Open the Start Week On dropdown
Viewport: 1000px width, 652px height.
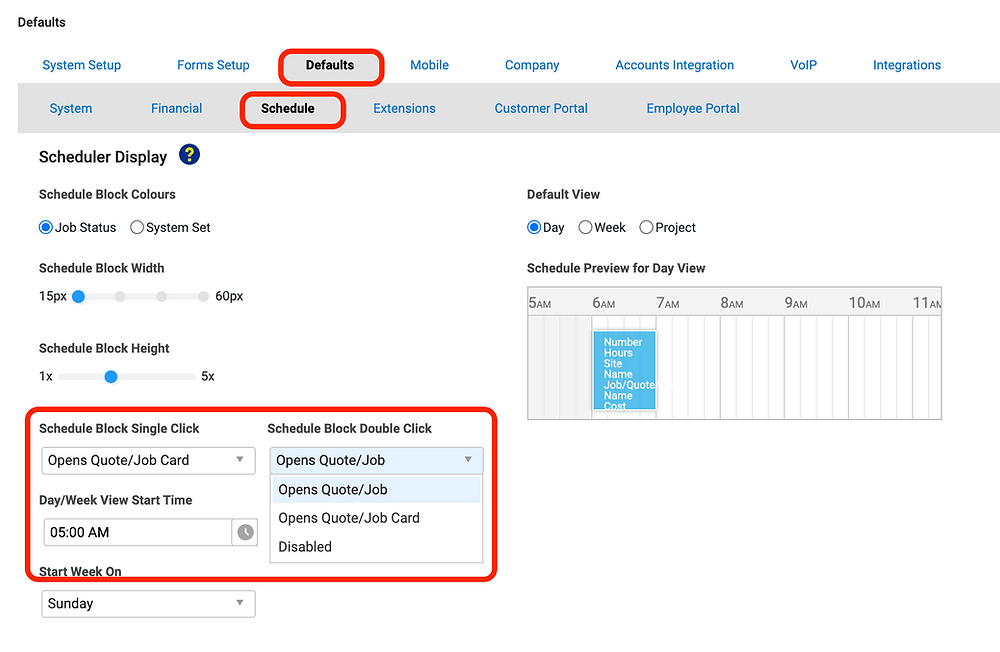click(x=148, y=604)
